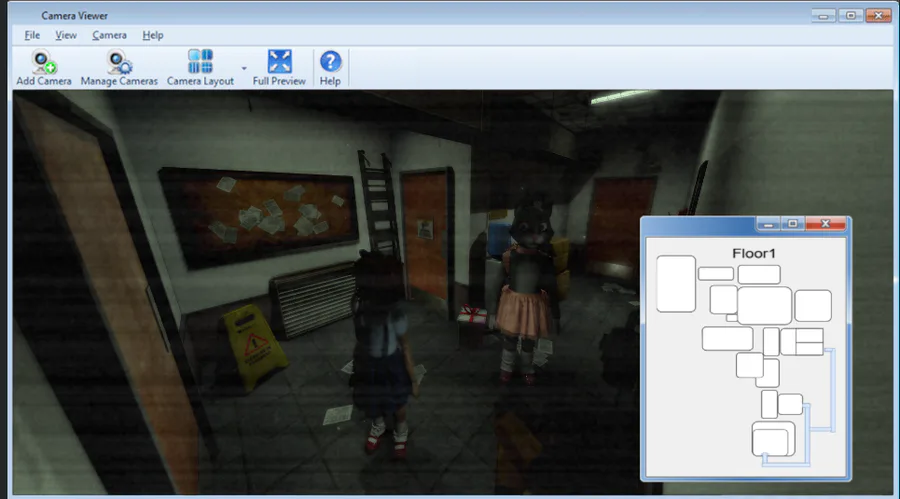This screenshot has width=900, height=499.
Task: Minimize the Floor1 map window
Action: (x=768, y=223)
